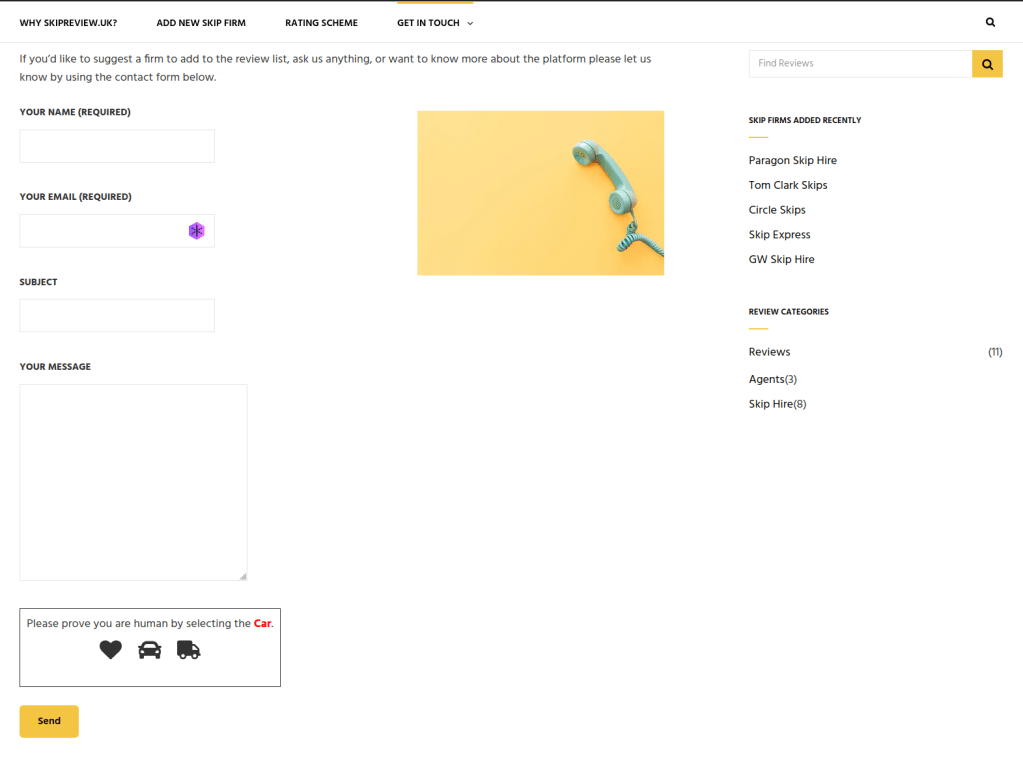This screenshot has height=758, width=1023.
Task: Open the Paragon Skip Hire link
Action: point(792,160)
